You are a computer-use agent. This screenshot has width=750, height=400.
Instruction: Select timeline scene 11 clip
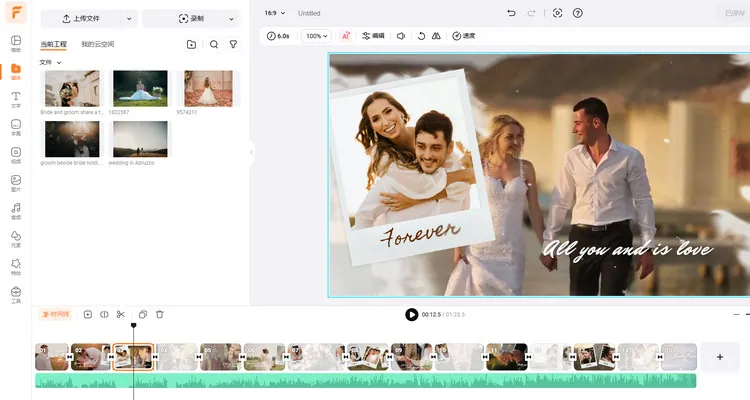[x=507, y=357]
